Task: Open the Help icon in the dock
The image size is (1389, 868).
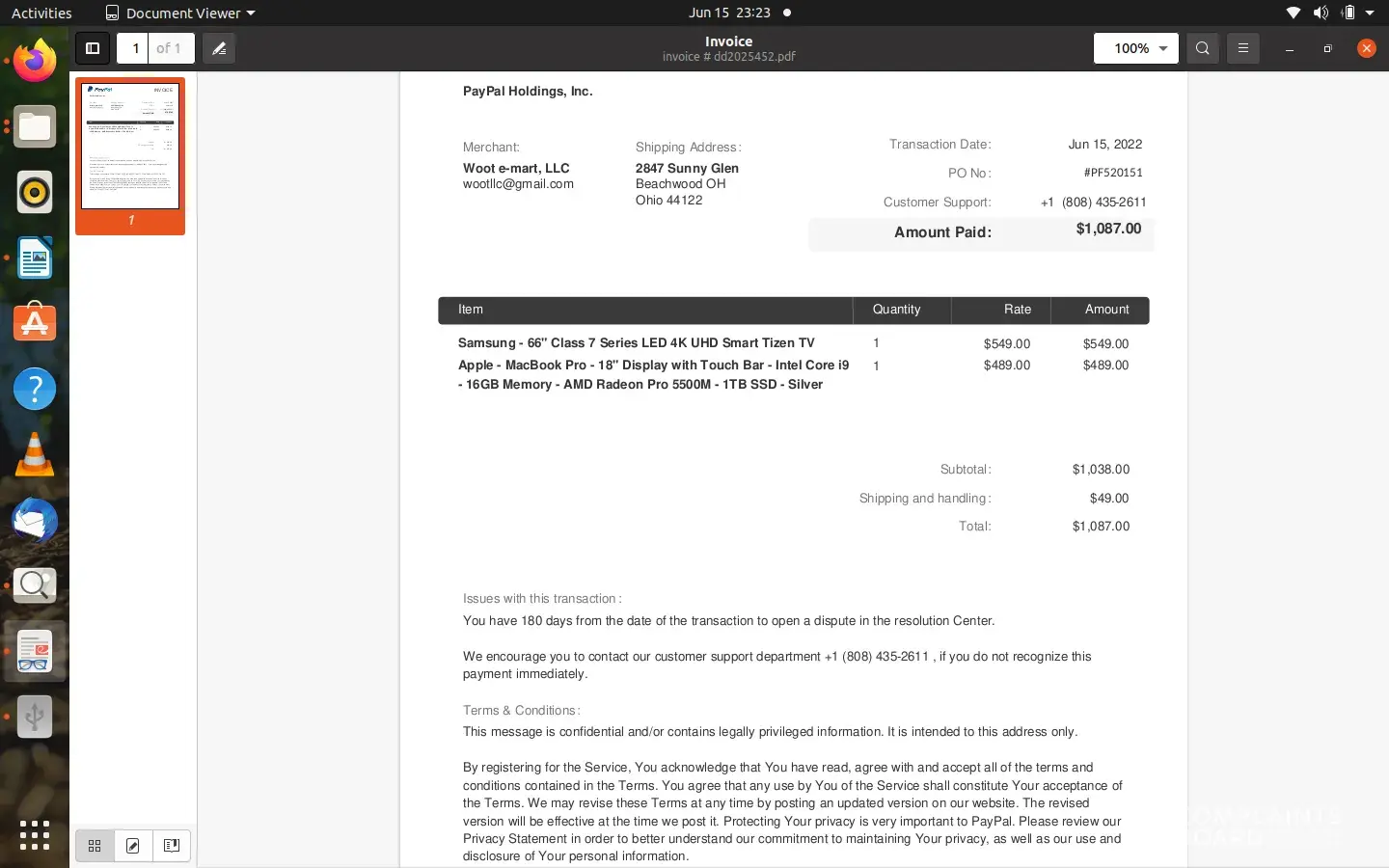Action: click(35, 389)
